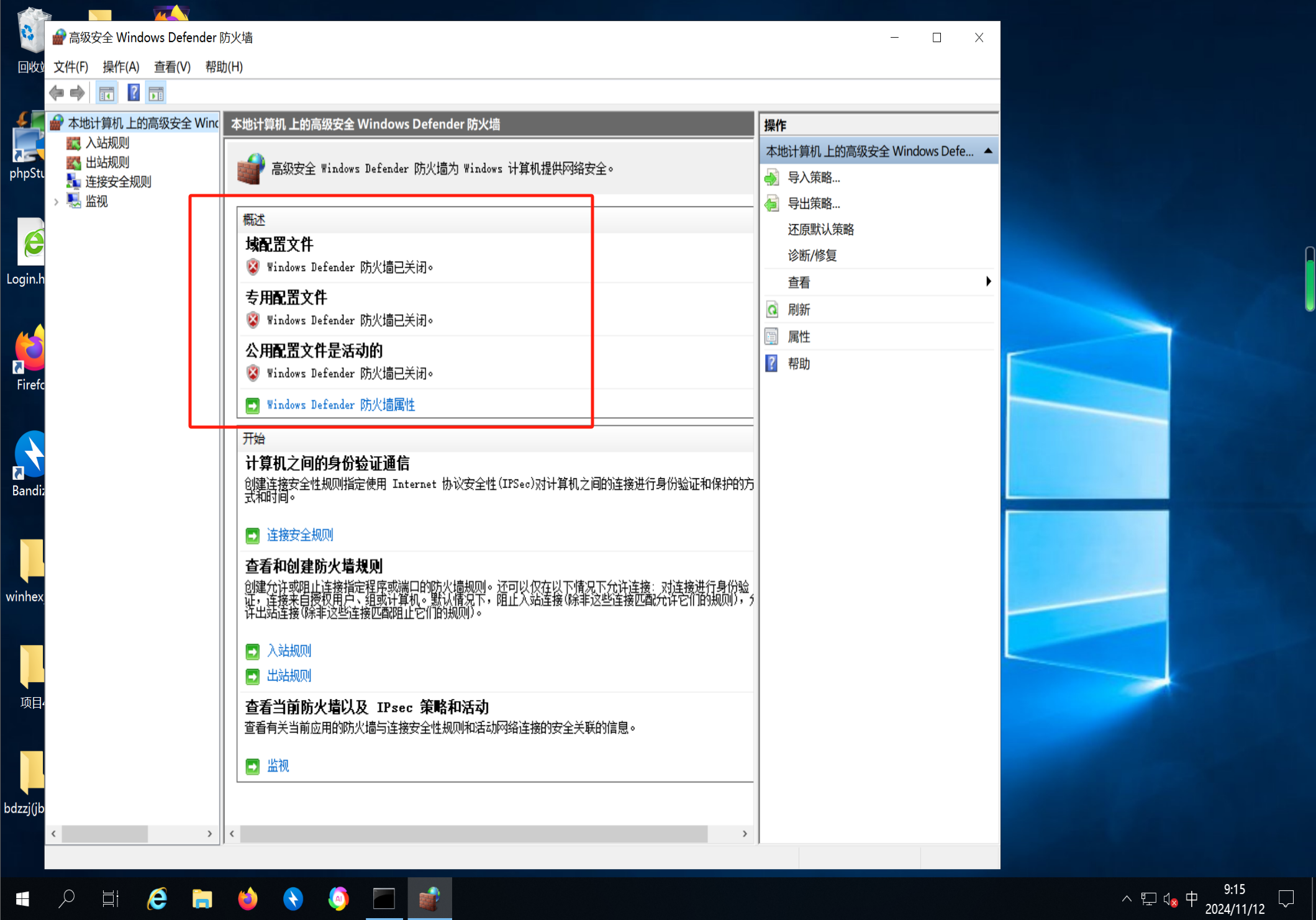Click the Forward arrow in the toolbar
Image resolution: width=1316 pixels, height=920 pixels.
[x=77, y=93]
